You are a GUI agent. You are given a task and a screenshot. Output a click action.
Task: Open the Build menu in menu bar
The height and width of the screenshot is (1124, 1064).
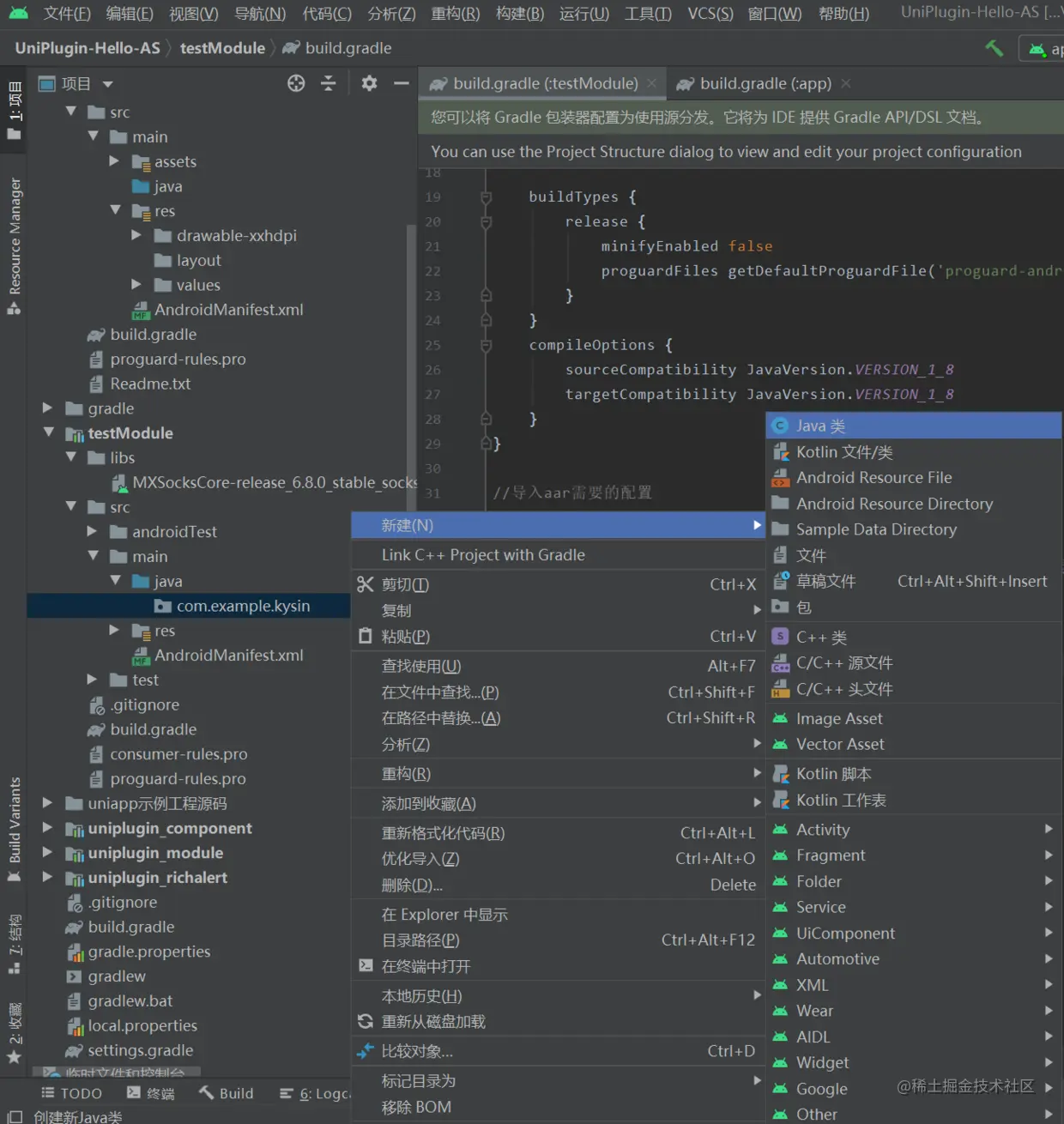point(520,13)
